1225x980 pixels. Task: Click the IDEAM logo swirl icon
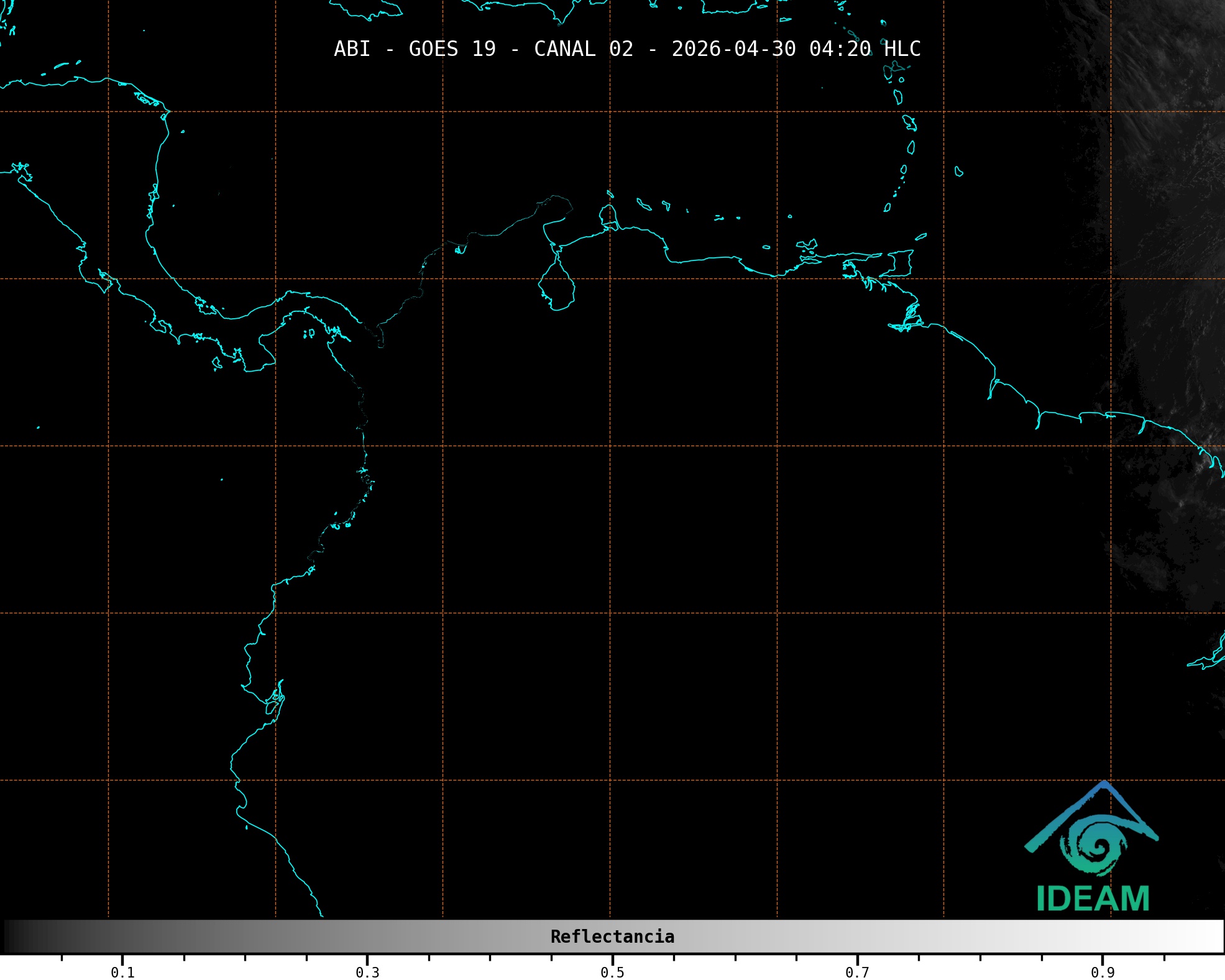click(1094, 845)
